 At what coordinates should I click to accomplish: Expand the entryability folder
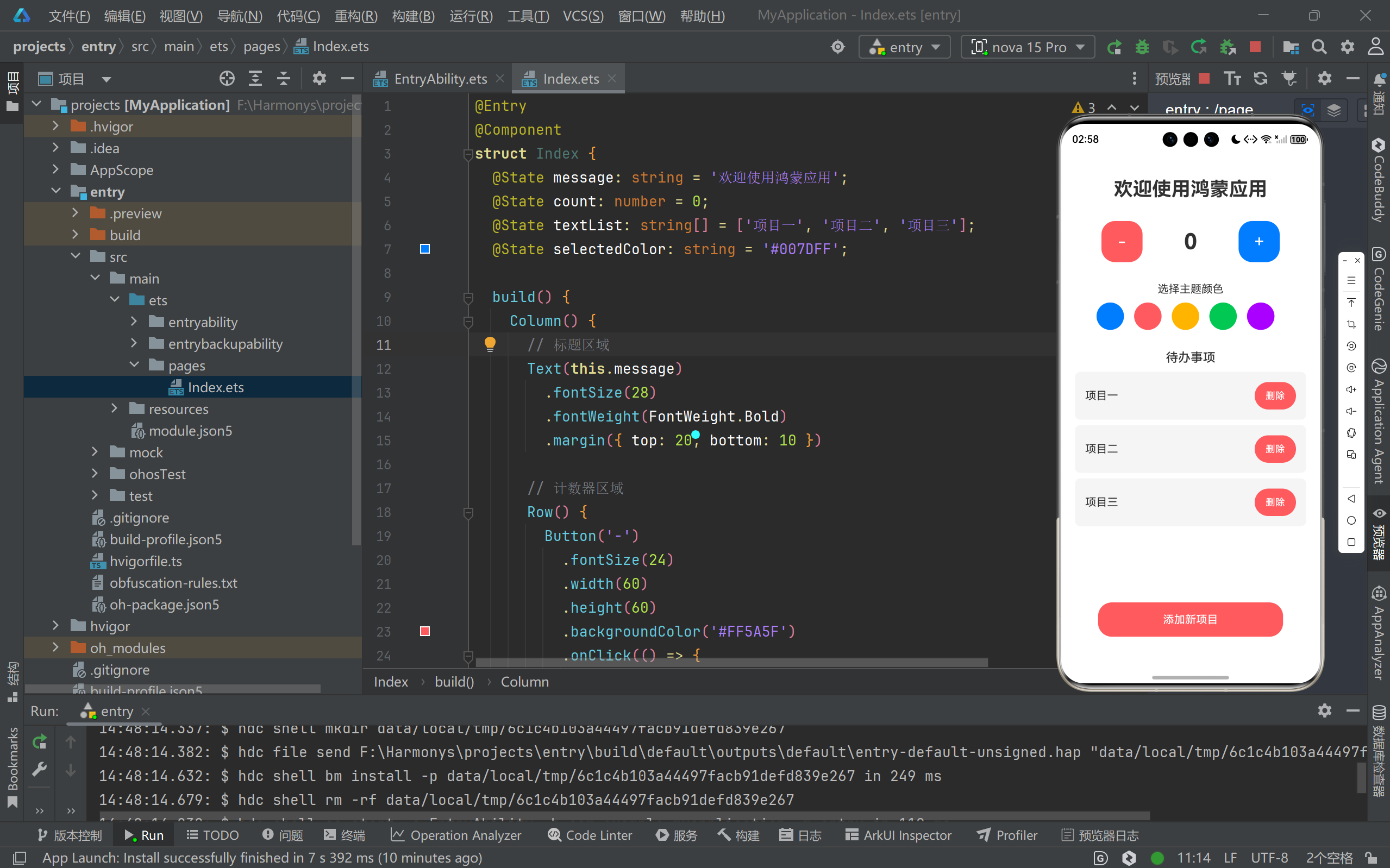click(x=134, y=322)
